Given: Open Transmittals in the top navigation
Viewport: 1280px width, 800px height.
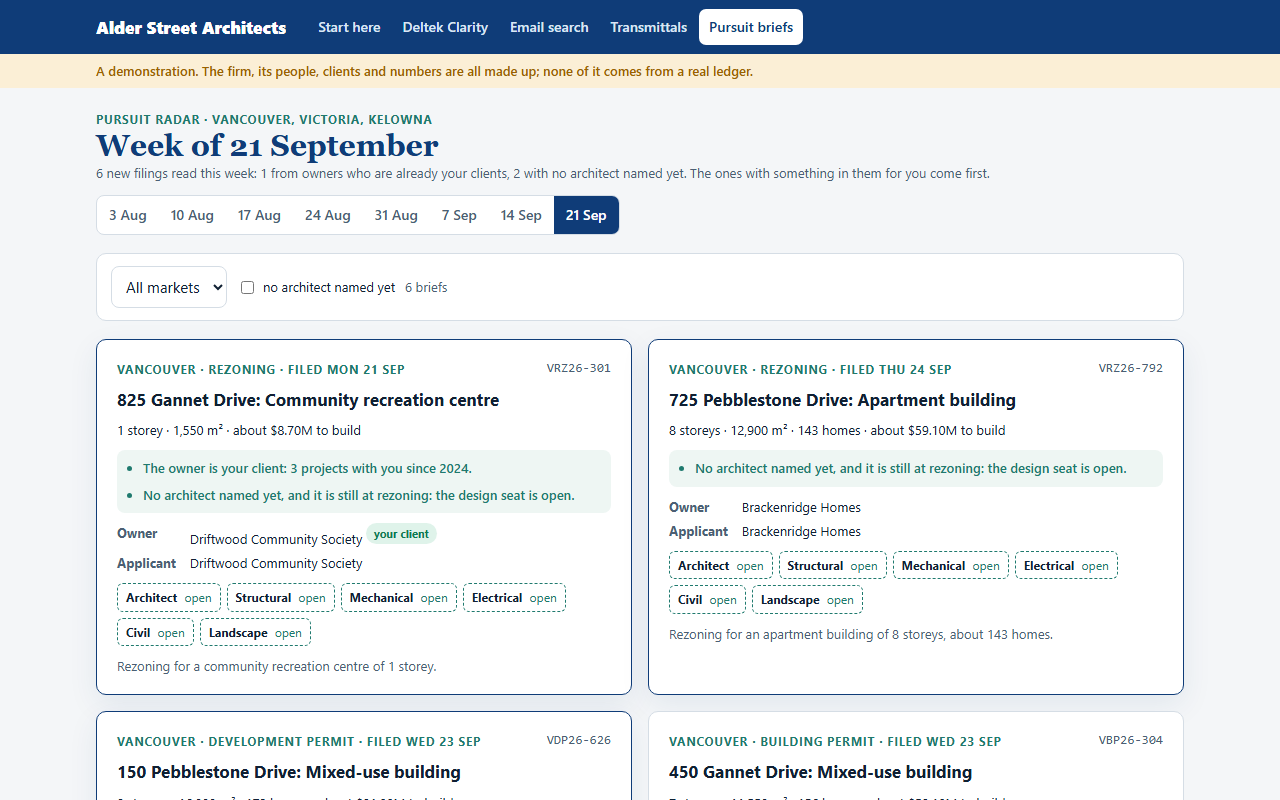Looking at the screenshot, I should (649, 27).
